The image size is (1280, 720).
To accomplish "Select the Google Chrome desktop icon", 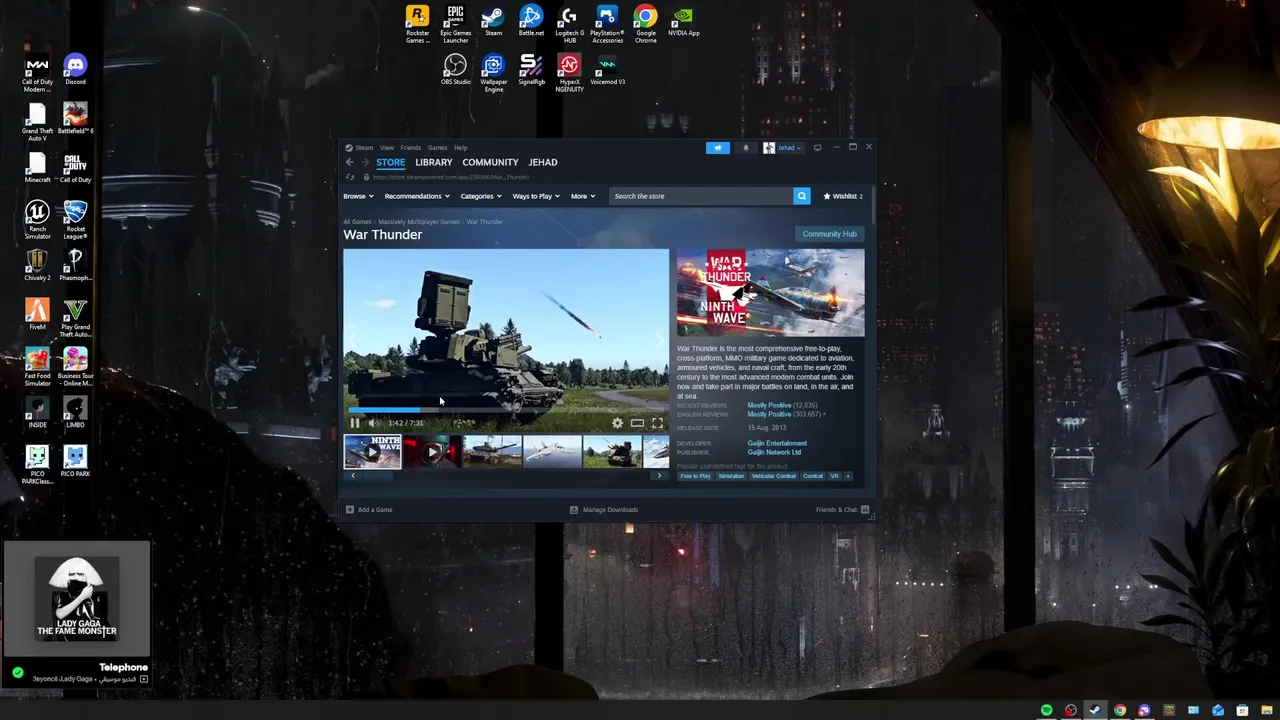I will 645,24.
